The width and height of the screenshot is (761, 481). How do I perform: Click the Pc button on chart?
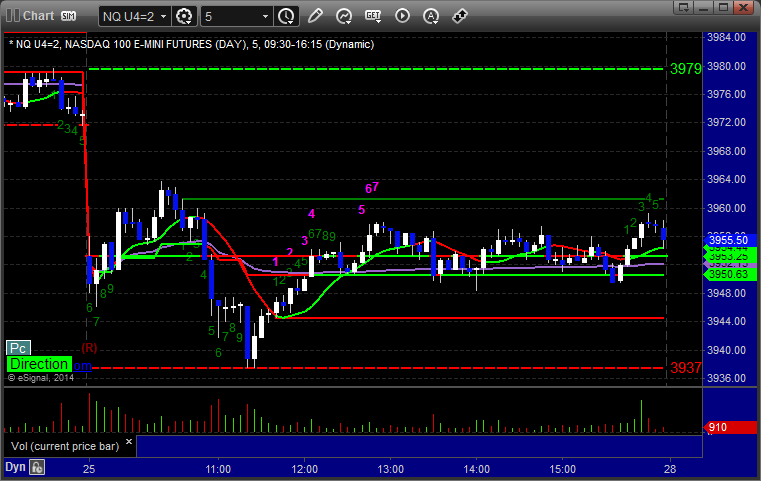coord(18,348)
